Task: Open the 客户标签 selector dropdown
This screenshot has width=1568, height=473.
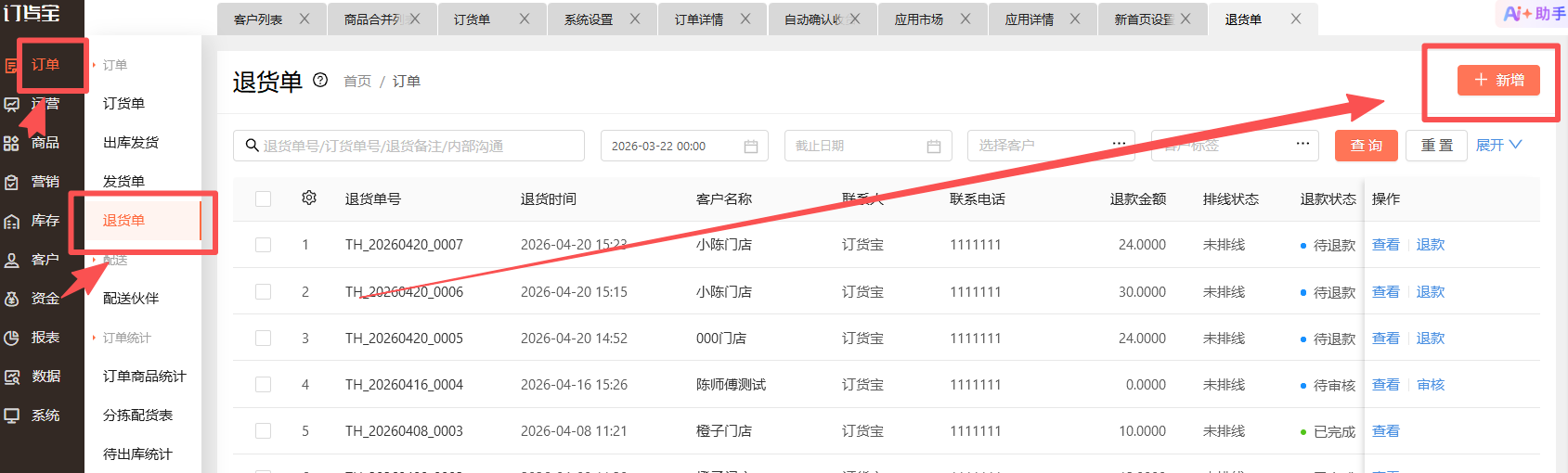Action: pos(1235,146)
